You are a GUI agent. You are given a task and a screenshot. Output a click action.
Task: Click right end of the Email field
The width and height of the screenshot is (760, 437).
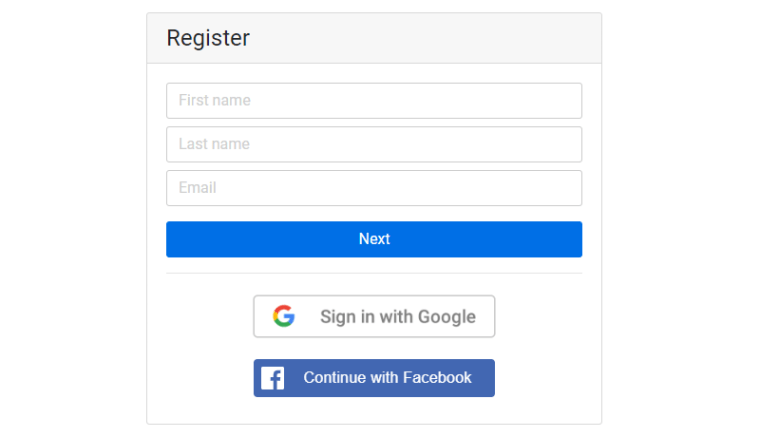pyautogui.click(x=565, y=188)
